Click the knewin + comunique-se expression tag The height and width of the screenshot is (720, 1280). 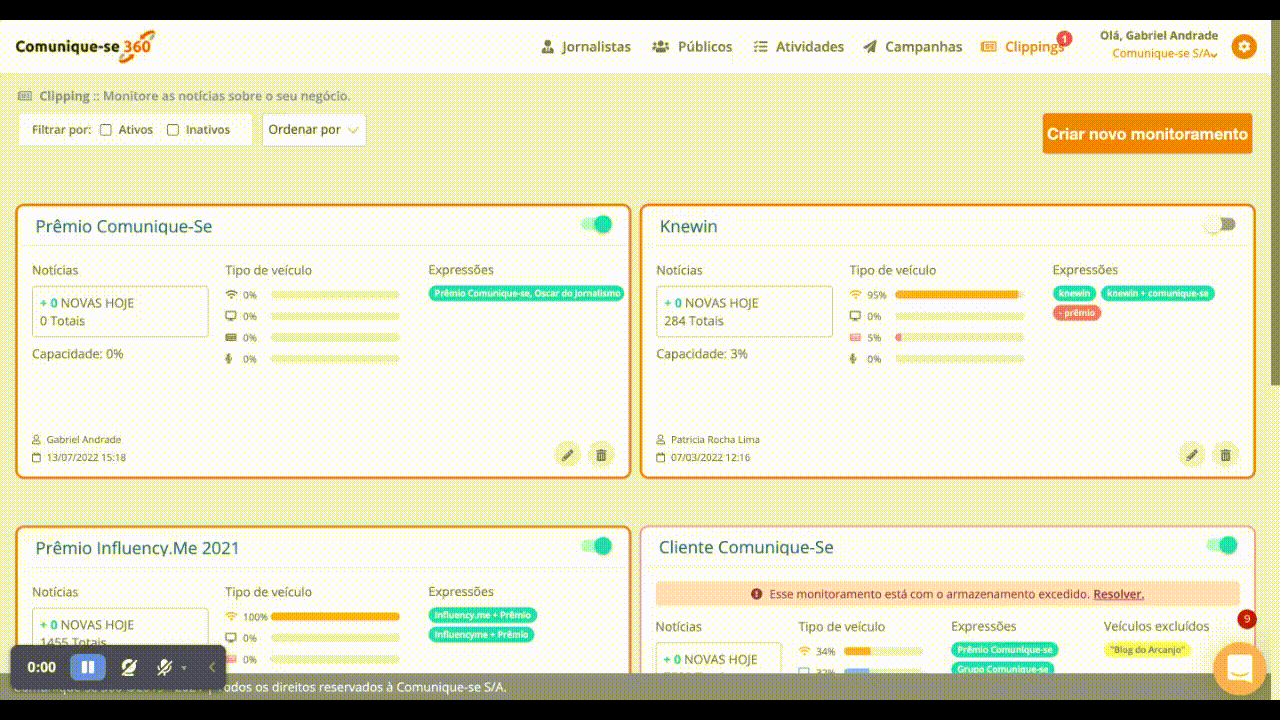pos(1158,293)
